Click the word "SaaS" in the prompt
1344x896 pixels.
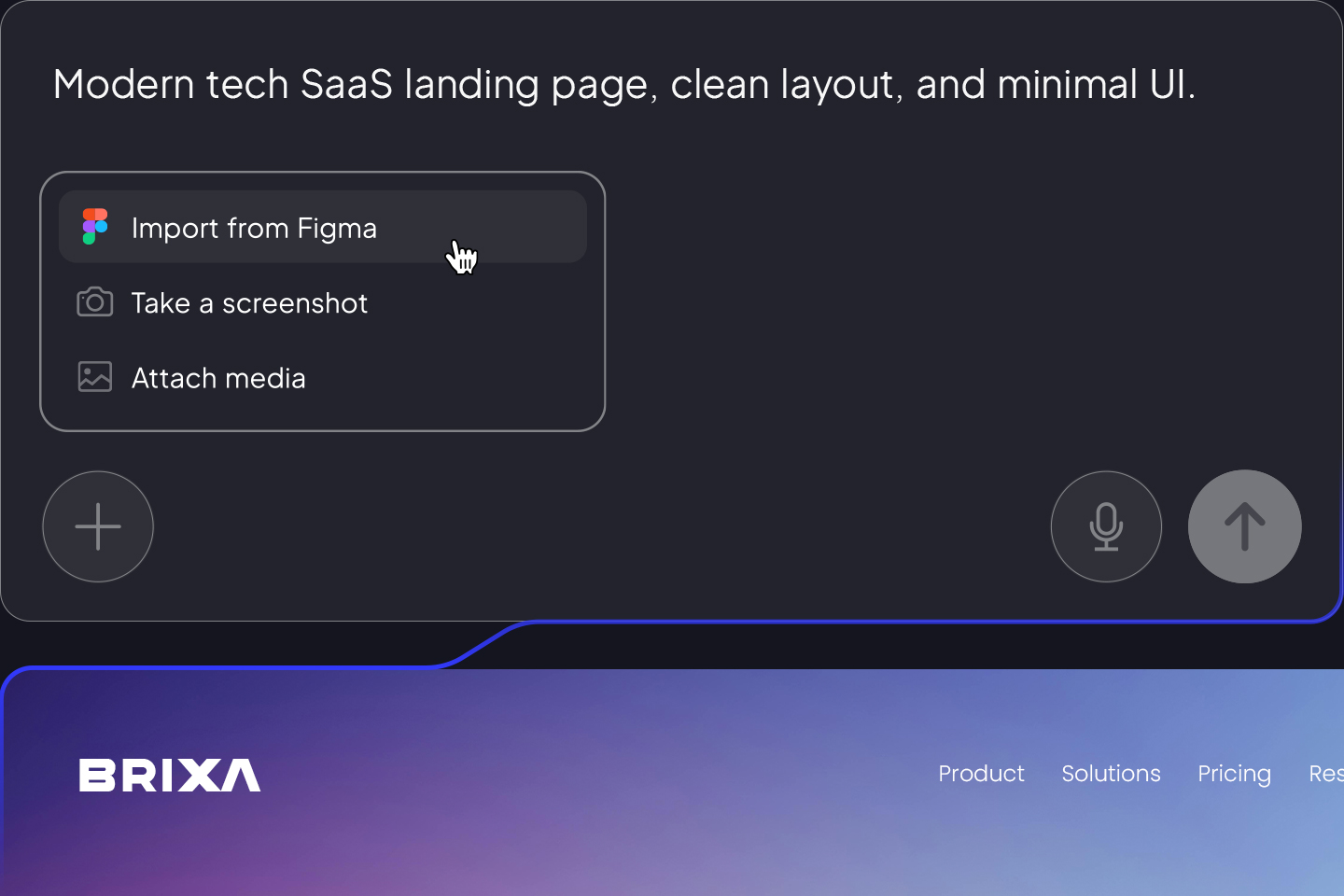pos(346,85)
